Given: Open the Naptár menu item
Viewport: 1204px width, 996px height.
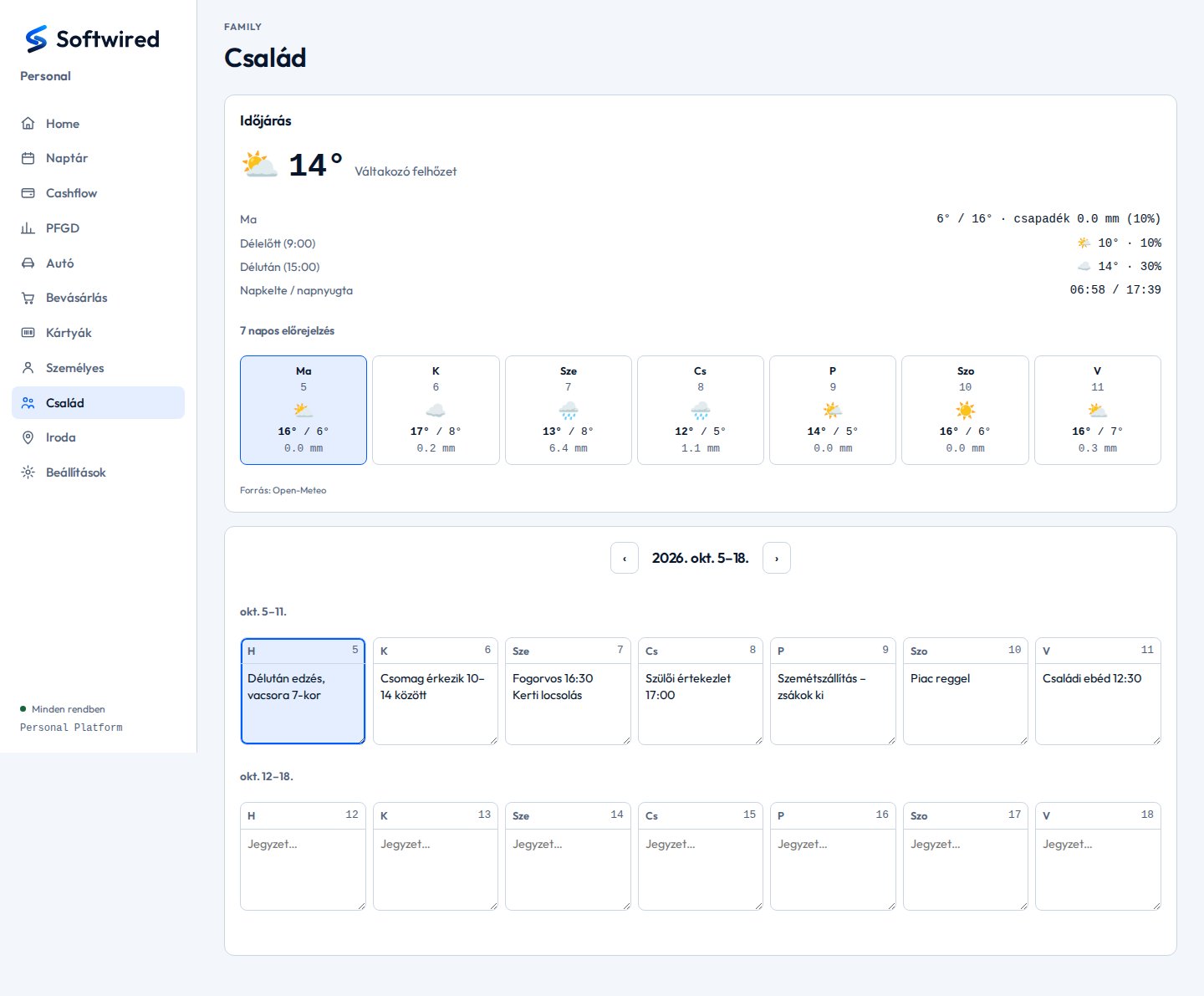Looking at the screenshot, I should [98, 158].
